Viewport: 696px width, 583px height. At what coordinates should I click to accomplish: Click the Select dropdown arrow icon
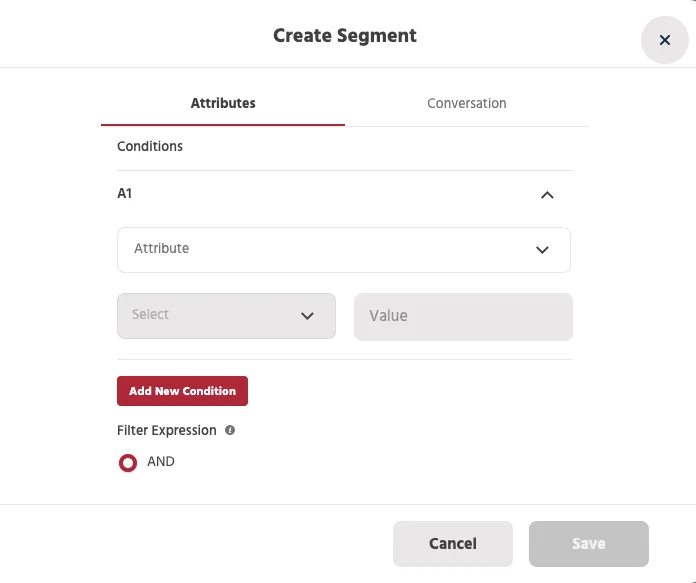click(x=307, y=316)
